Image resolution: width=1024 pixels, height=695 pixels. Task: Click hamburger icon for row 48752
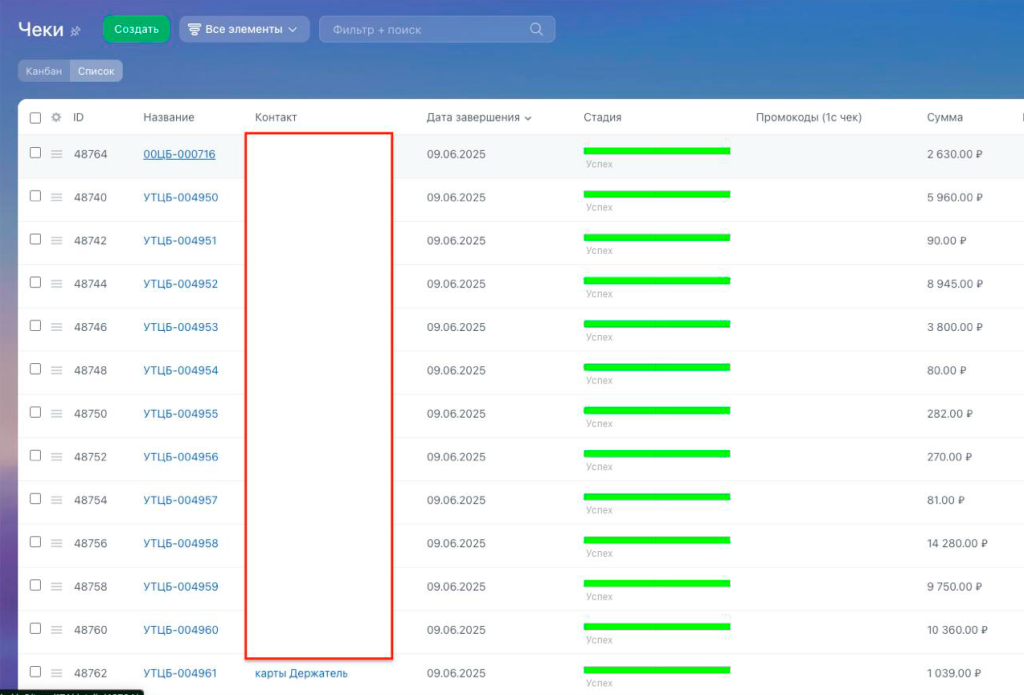[57, 457]
